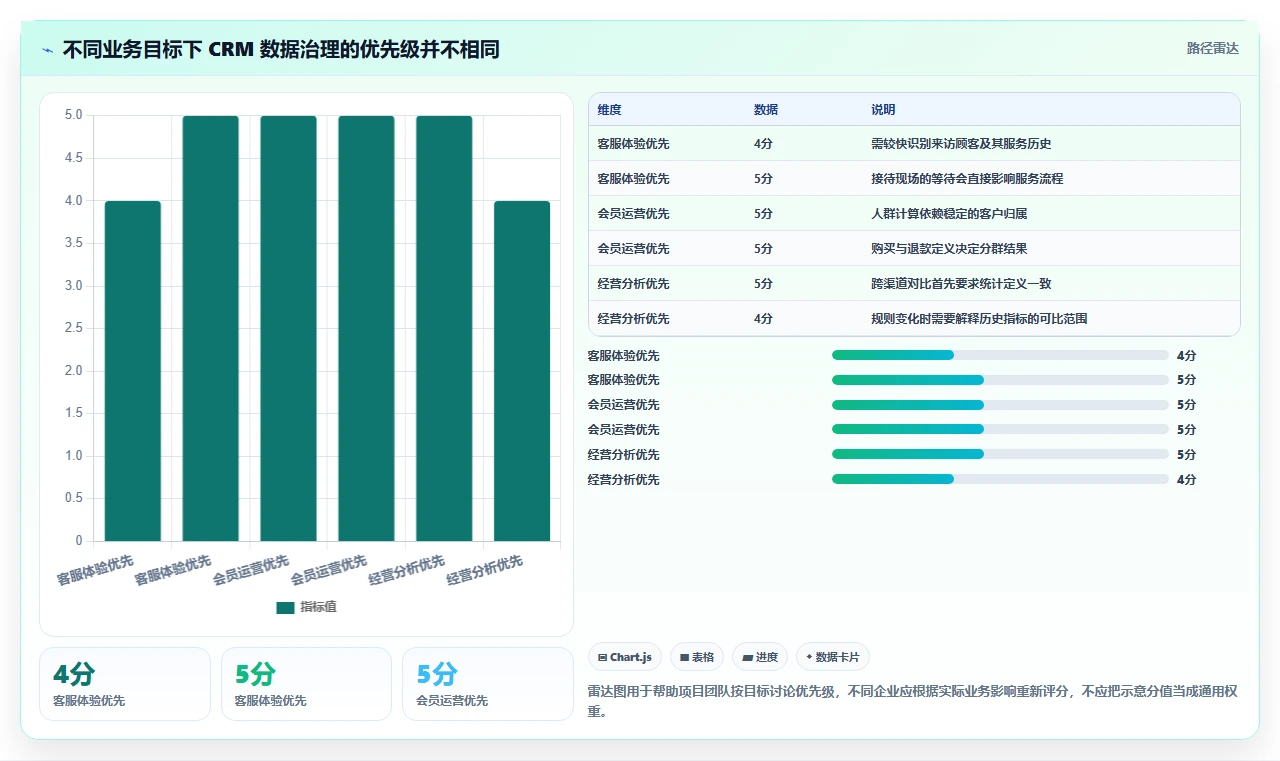Click the y-axis label 5.0
Viewport: 1280px width, 761px height.
(73, 115)
